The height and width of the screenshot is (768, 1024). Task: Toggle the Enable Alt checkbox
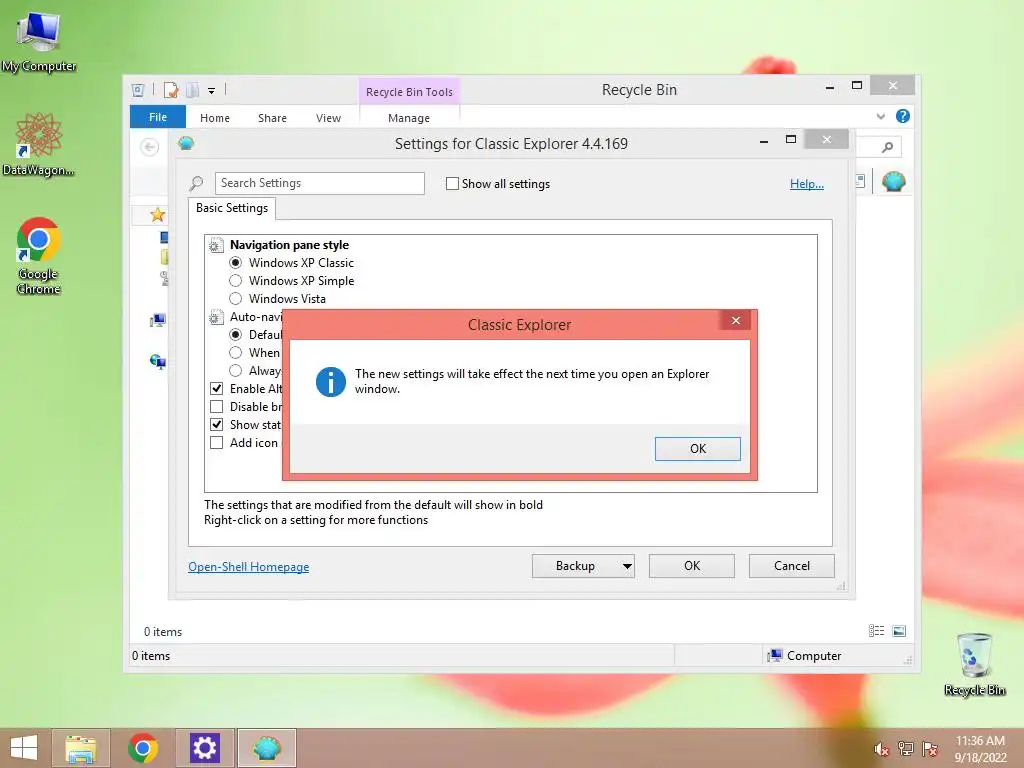point(216,389)
